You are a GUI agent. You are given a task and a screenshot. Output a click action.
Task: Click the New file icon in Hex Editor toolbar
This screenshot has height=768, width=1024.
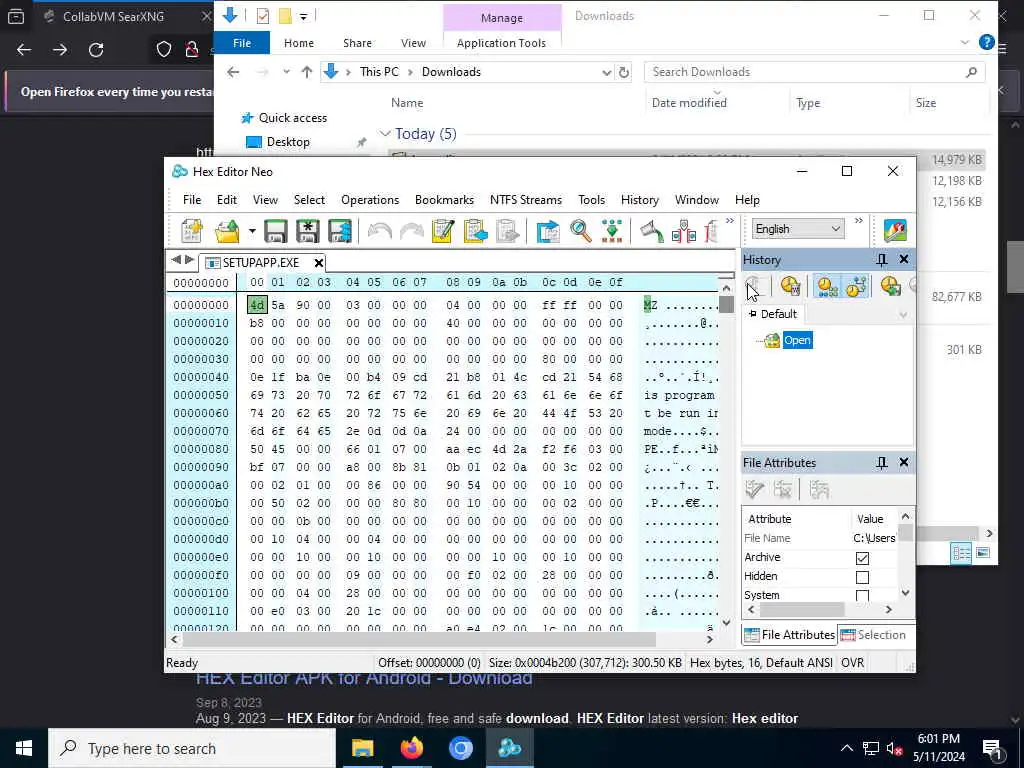(x=192, y=231)
